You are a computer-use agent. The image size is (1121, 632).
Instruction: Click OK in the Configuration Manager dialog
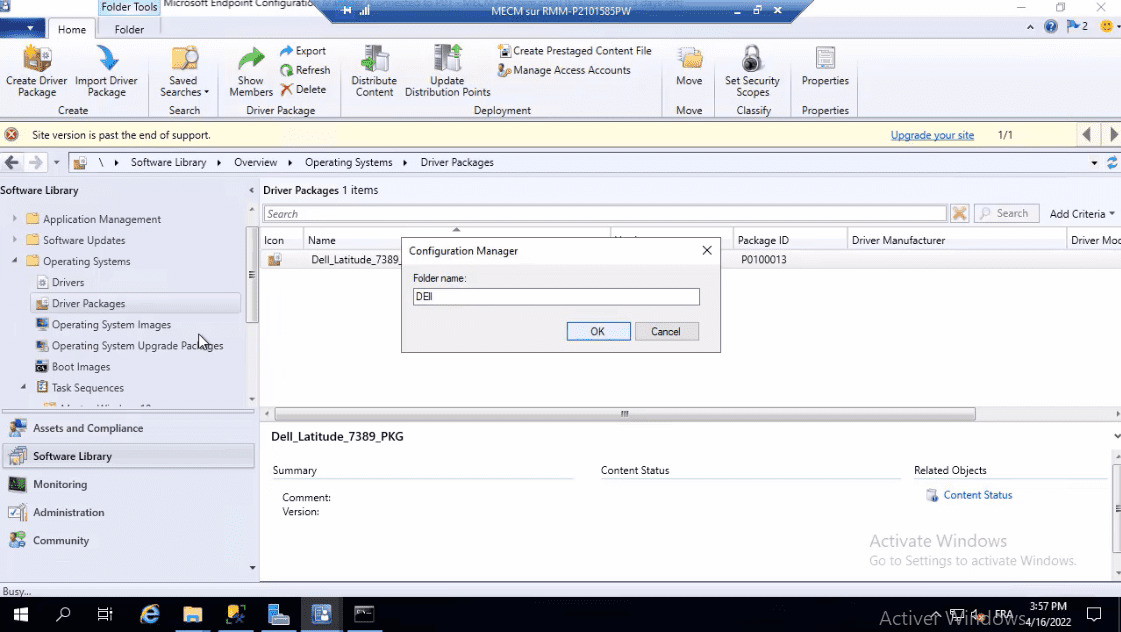[x=598, y=331]
